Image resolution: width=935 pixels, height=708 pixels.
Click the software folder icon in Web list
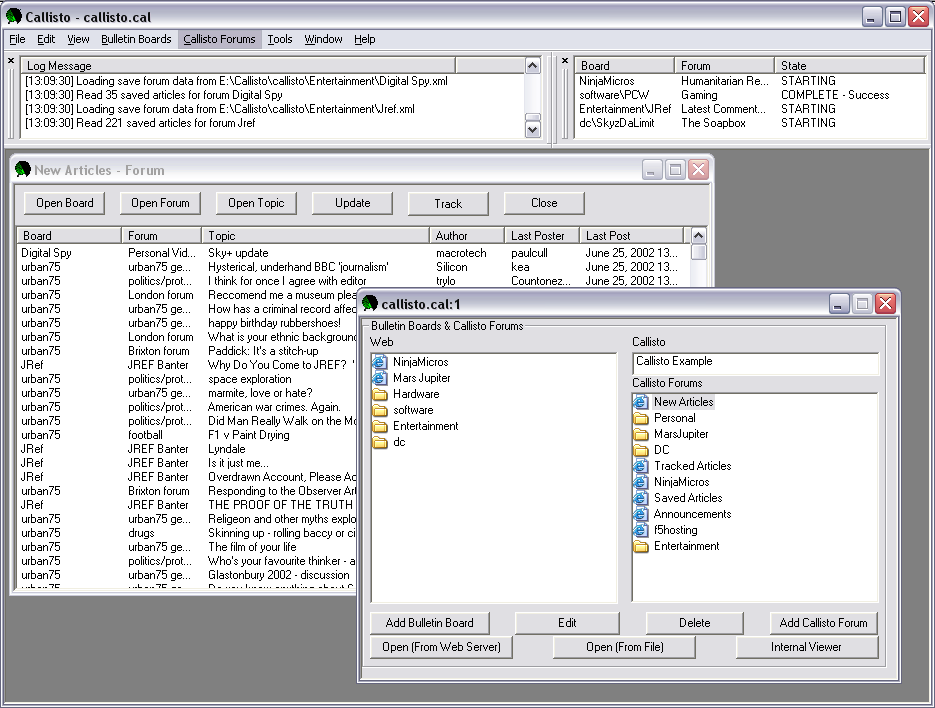pos(380,410)
